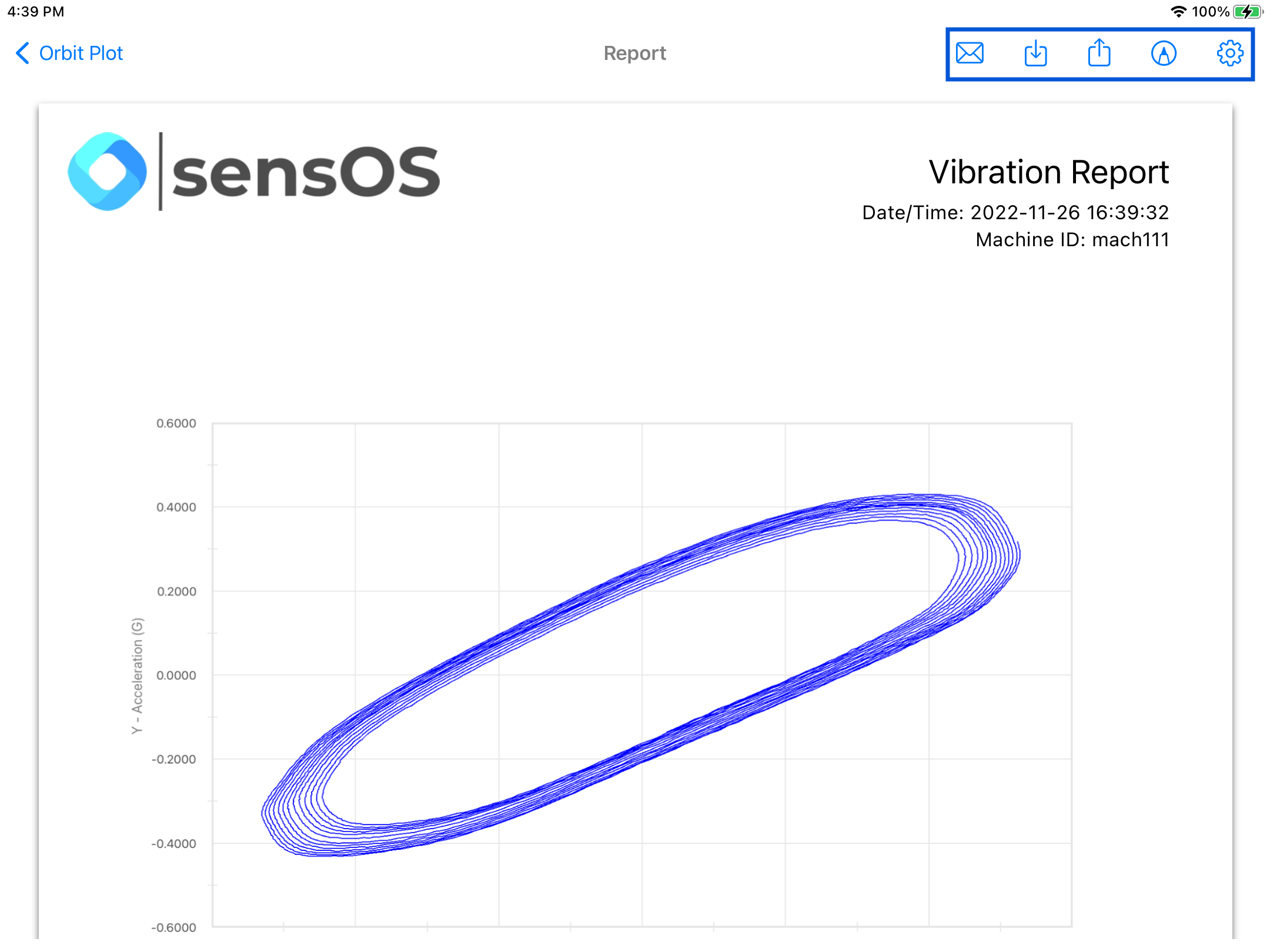1270x952 pixels.
Task: Tap the 0.0000 y-axis tick label
Action: [176, 675]
